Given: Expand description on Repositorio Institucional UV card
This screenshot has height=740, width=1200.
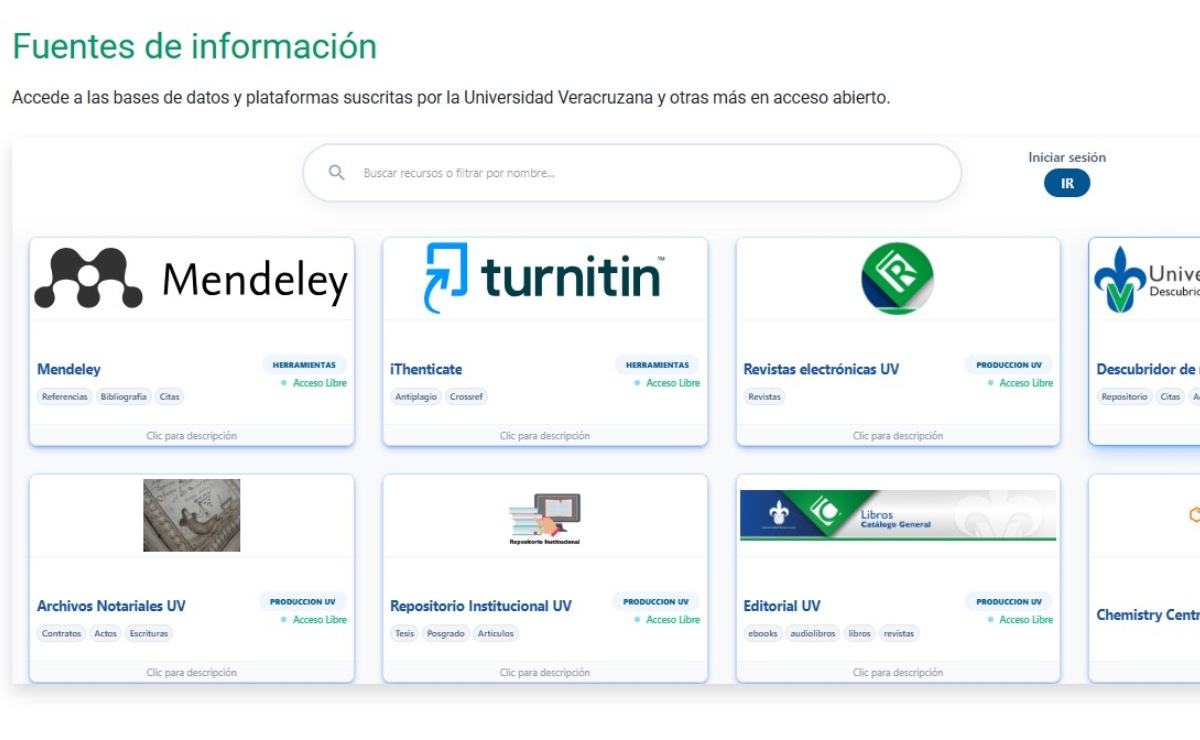Looking at the screenshot, I should coord(545,673).
